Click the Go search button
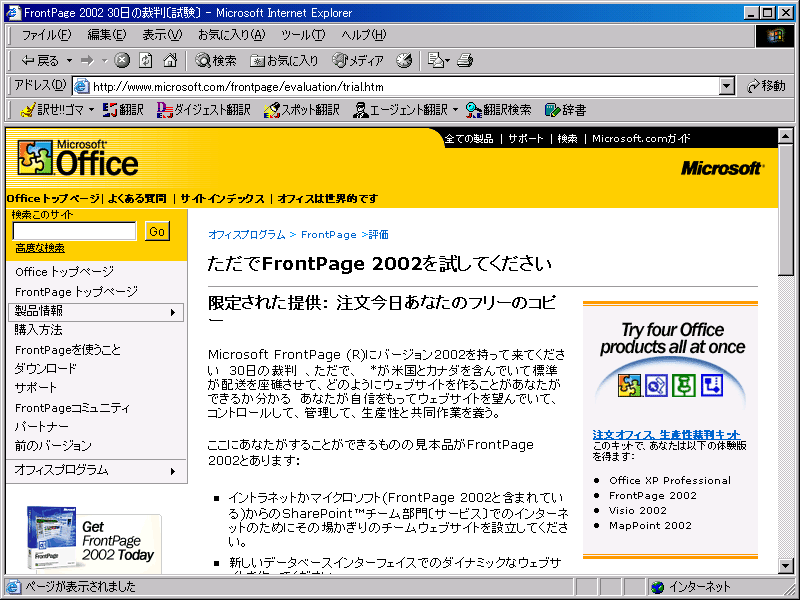Screen dimensions: 800x600 (x=157, y=232)
